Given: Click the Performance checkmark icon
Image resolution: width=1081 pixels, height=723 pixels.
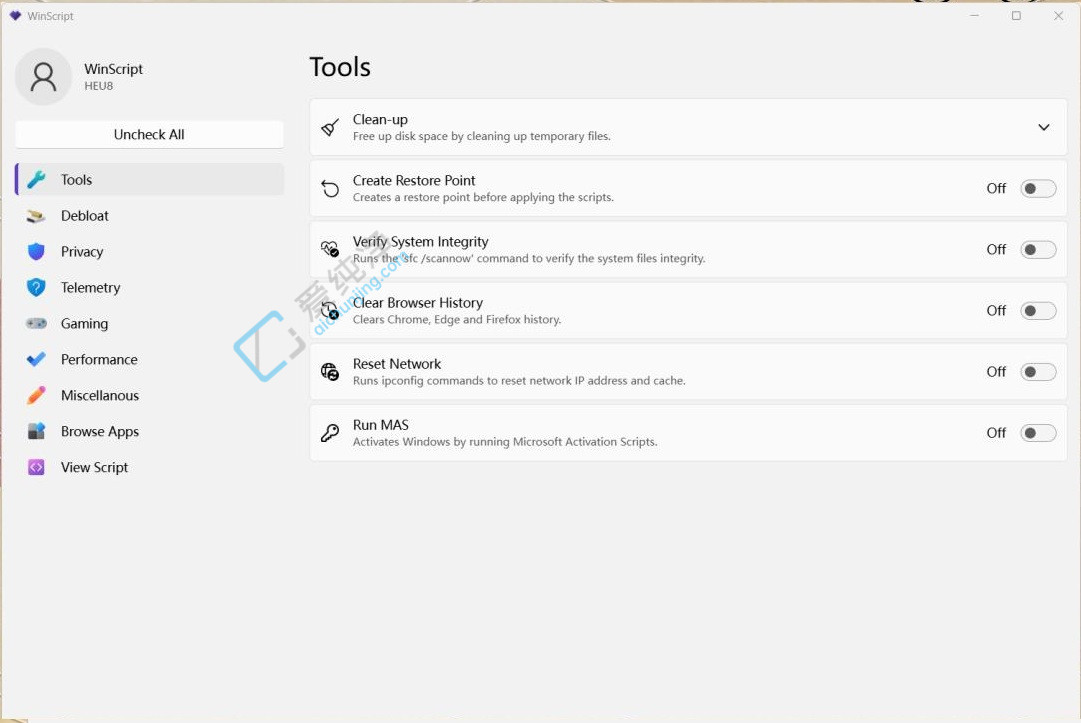Looking at the screenshot, I should (36, 360).
